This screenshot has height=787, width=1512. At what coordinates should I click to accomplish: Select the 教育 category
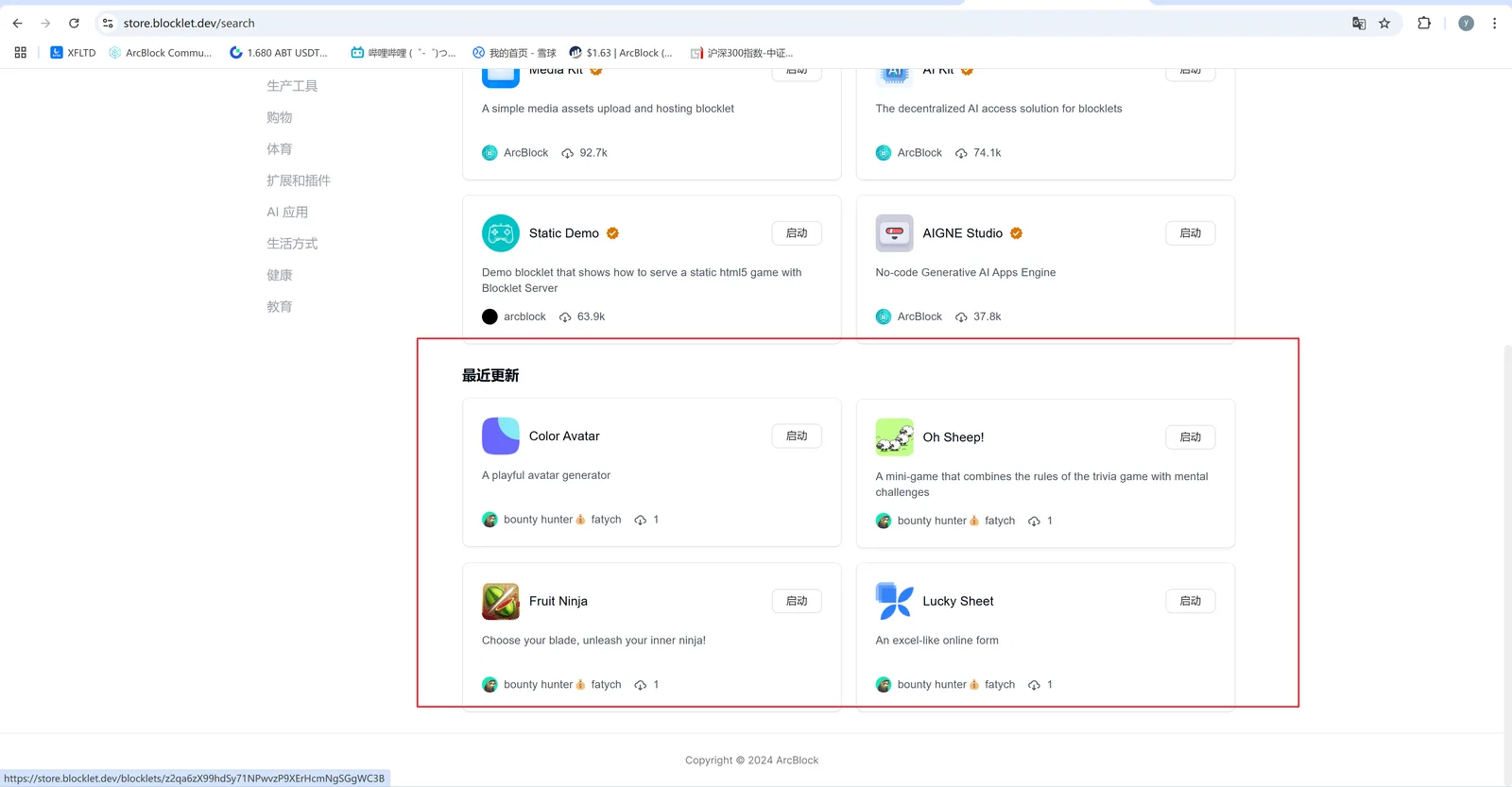[280, 307]
